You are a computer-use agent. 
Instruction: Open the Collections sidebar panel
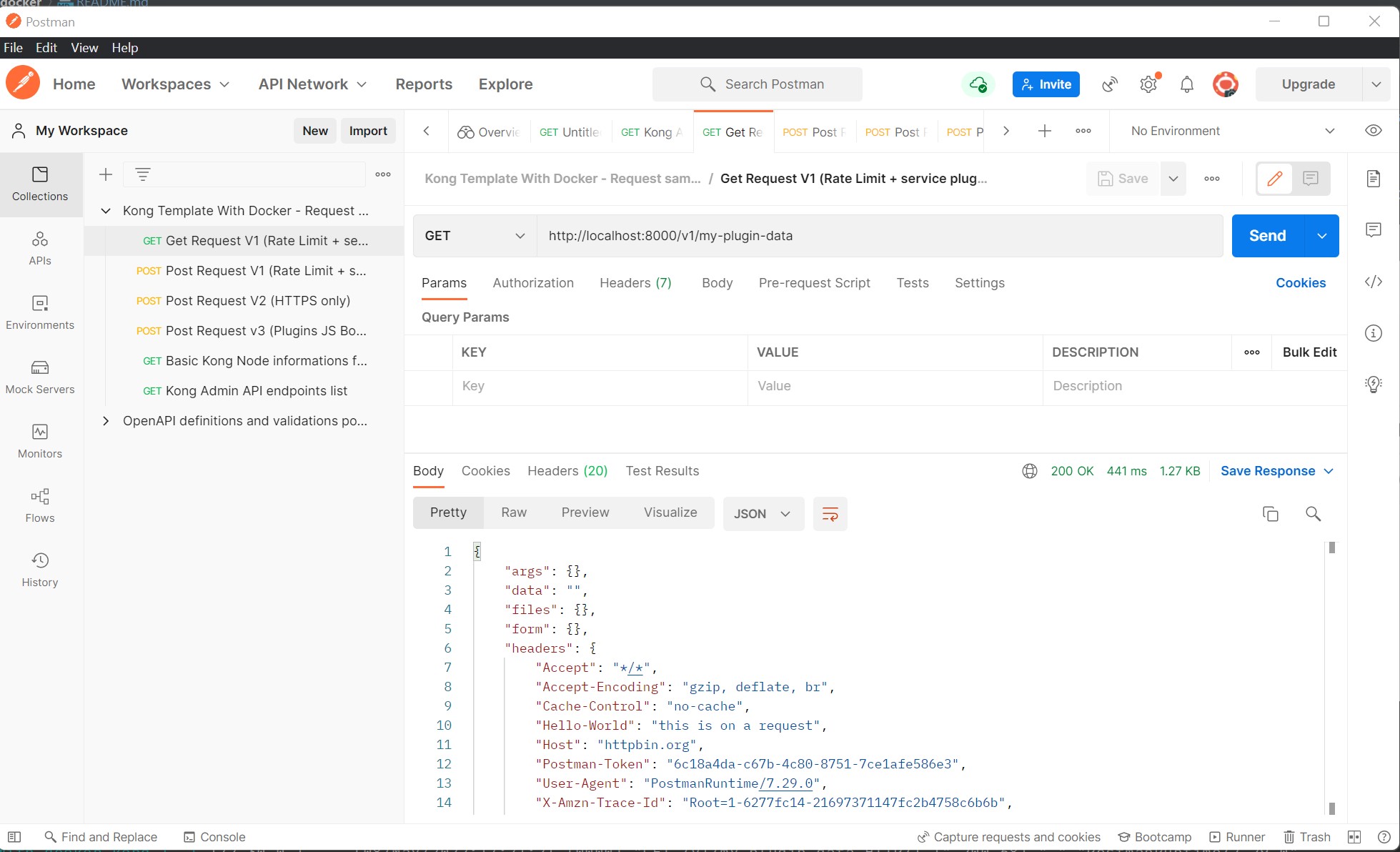tap(40, 184)
